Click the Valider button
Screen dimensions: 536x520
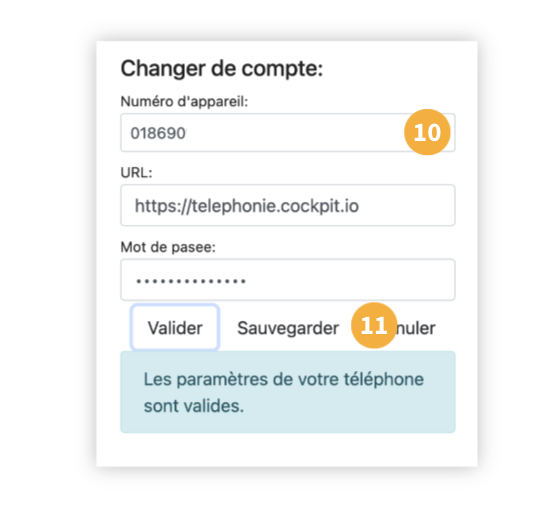(x=175, y=328)
